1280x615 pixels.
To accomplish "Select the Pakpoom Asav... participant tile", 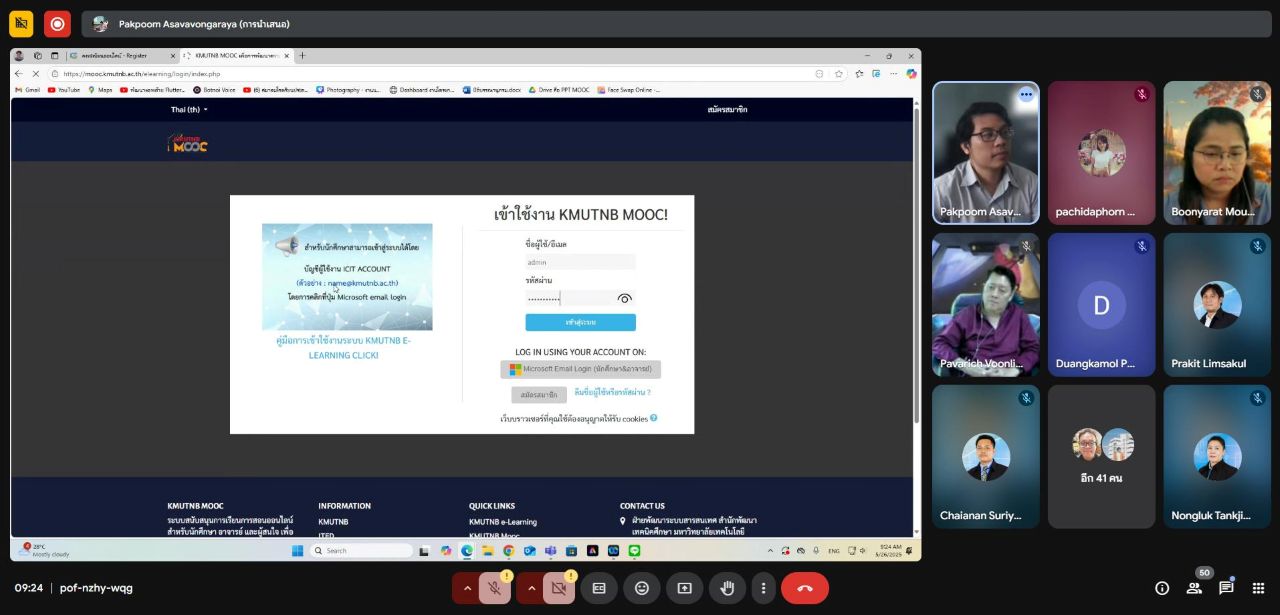I will pos(986,153).
